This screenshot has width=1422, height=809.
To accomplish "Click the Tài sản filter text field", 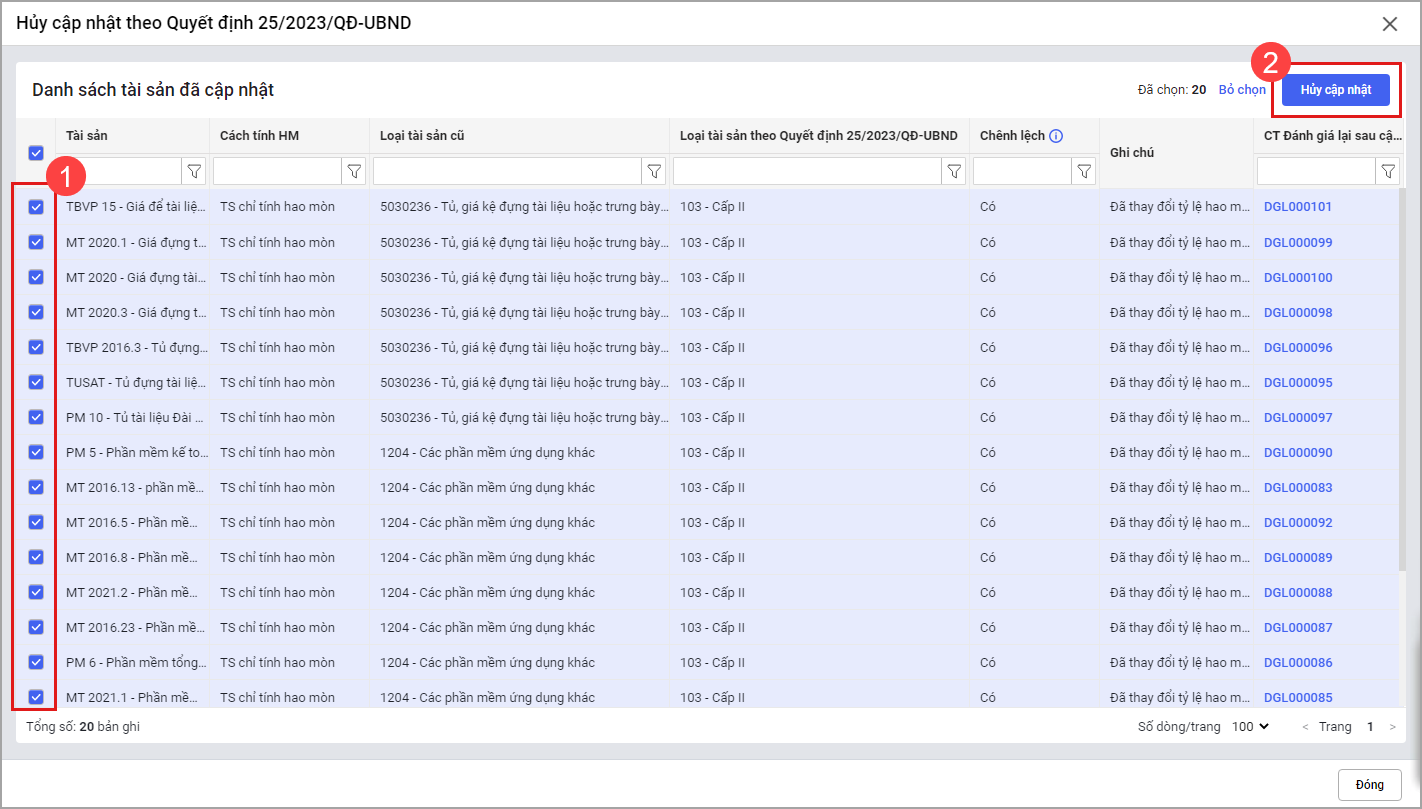I will tap(121, 172).
